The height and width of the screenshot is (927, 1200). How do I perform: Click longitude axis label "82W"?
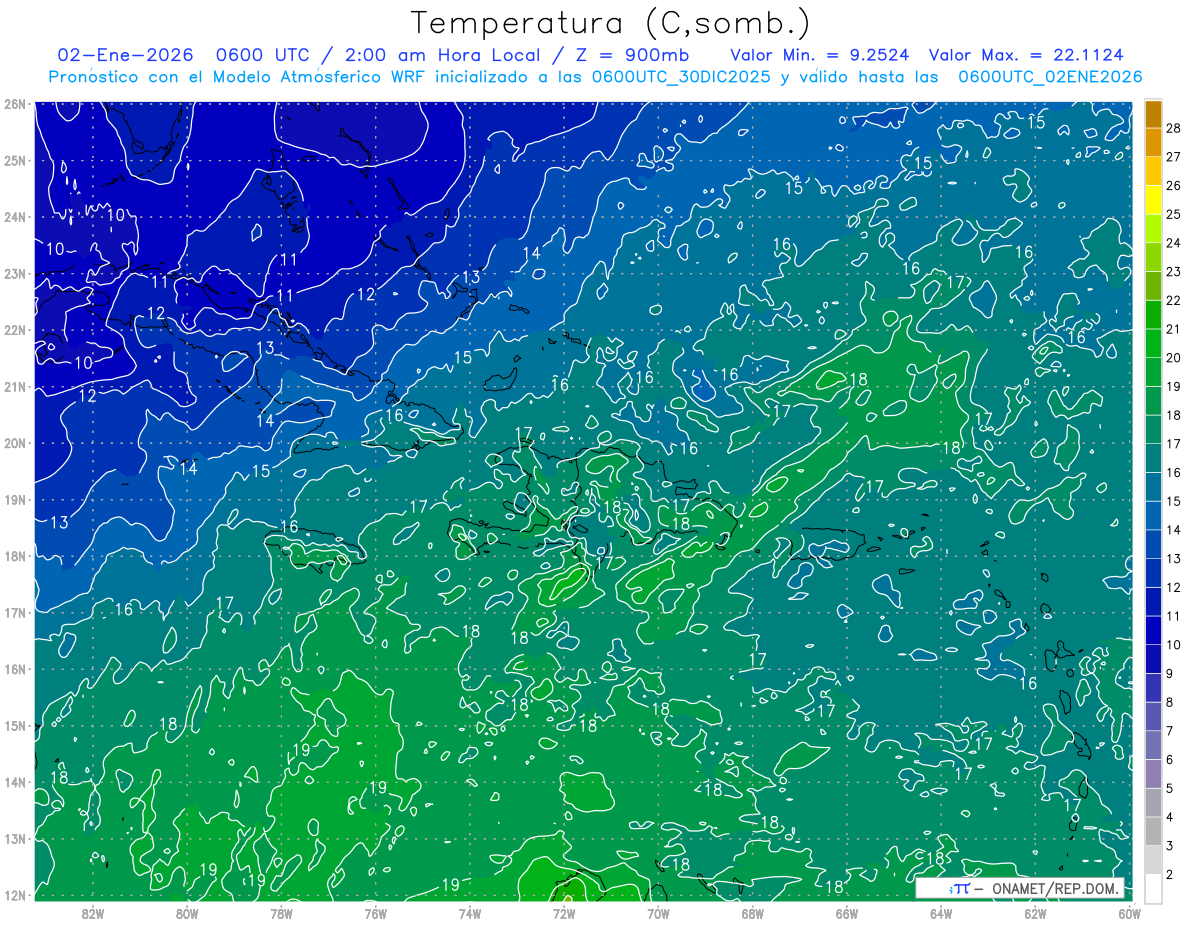click(x=93, y=913)
